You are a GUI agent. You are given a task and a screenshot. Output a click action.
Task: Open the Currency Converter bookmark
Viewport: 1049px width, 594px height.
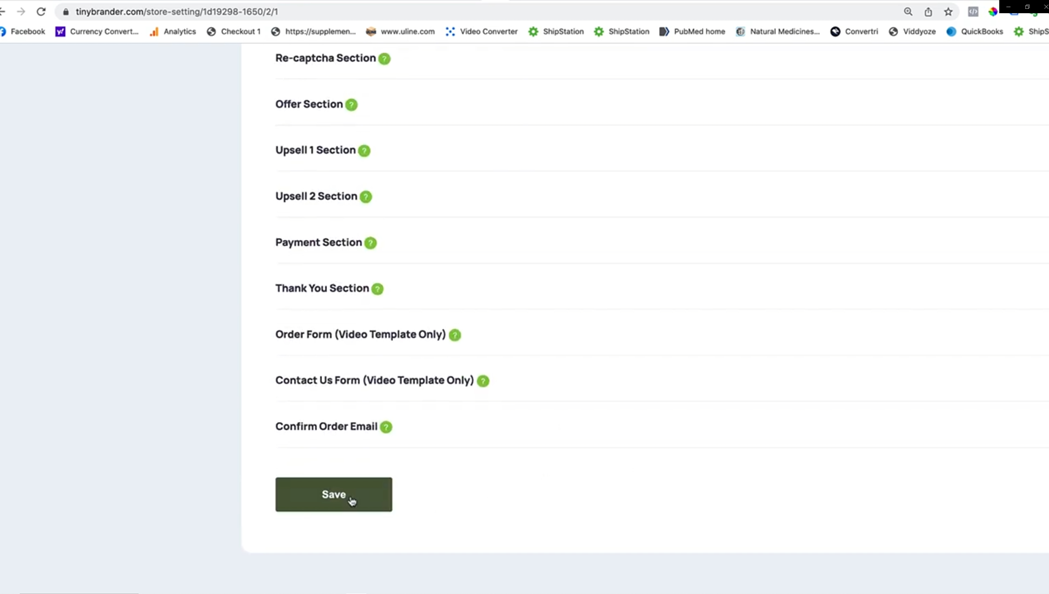coord(97,31)
